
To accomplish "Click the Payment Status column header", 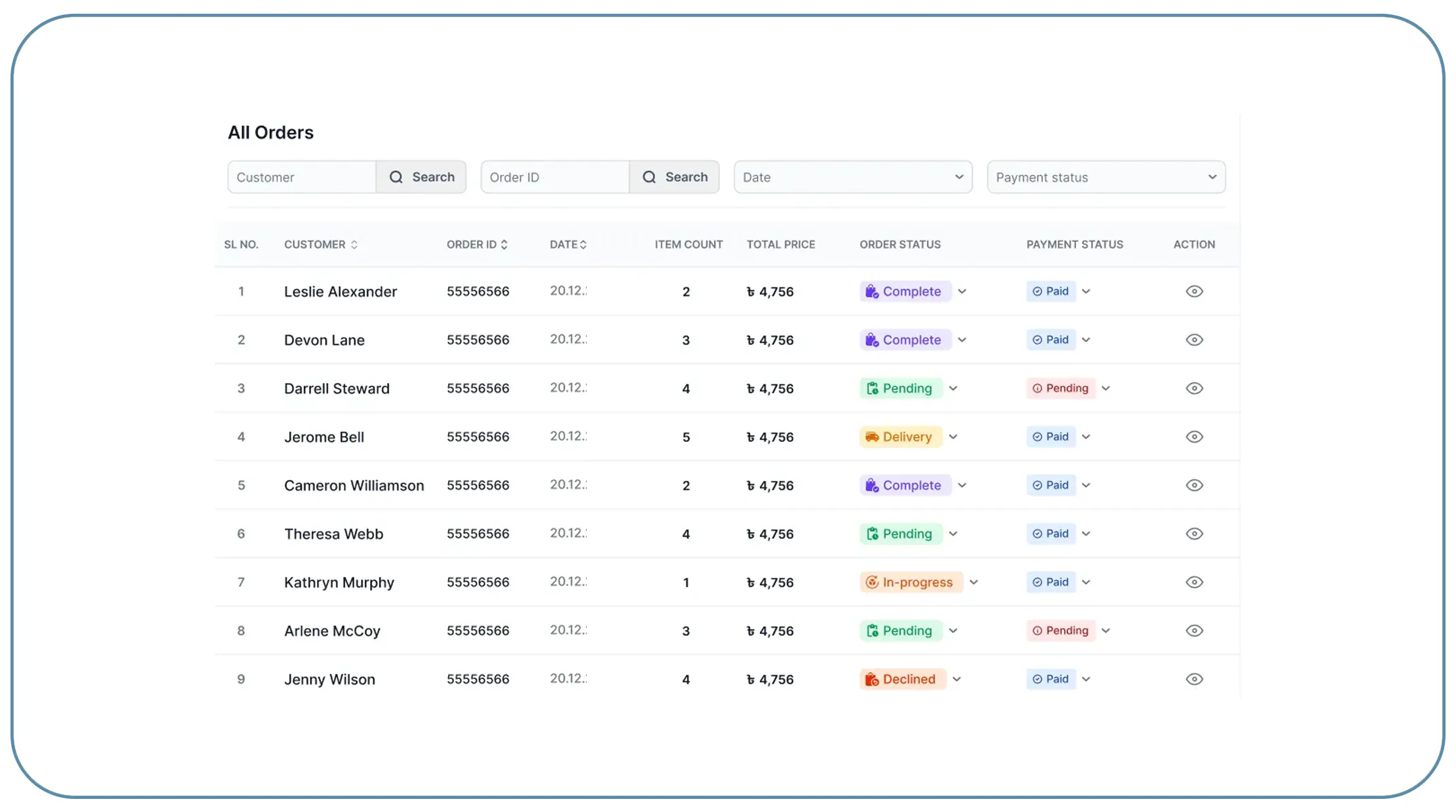I will point(1074,244).
